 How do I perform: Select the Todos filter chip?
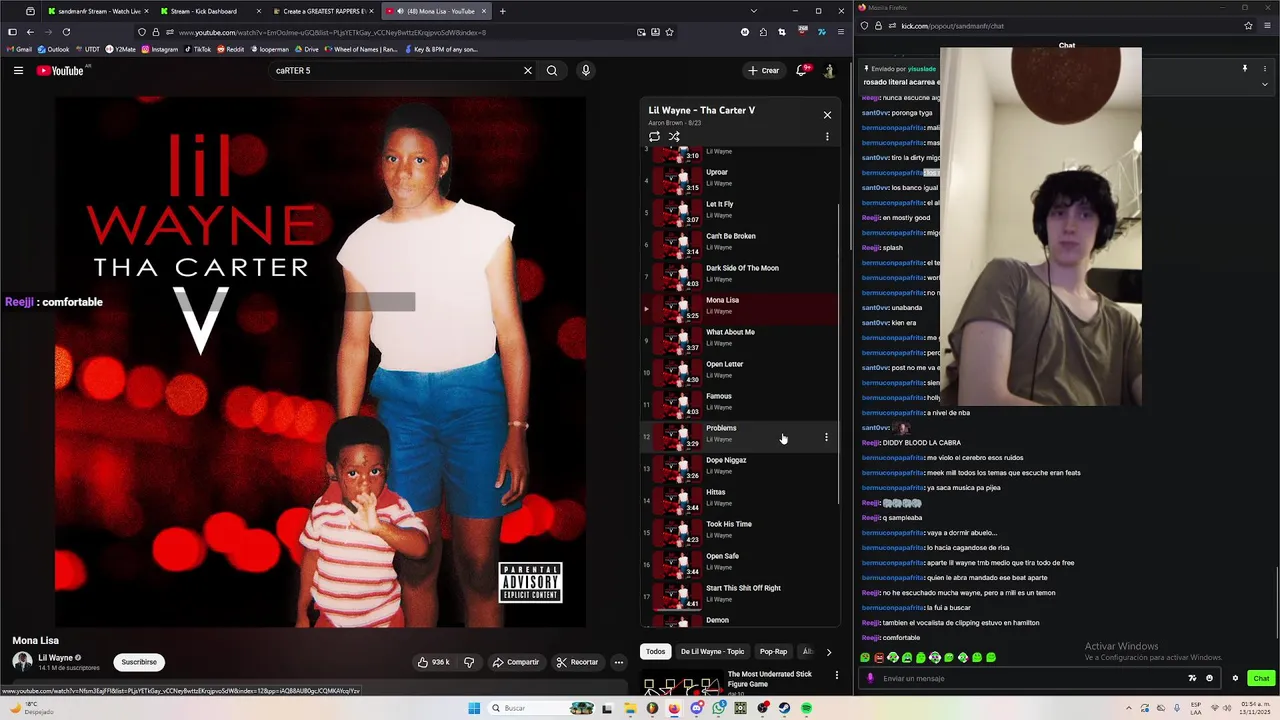655,651
